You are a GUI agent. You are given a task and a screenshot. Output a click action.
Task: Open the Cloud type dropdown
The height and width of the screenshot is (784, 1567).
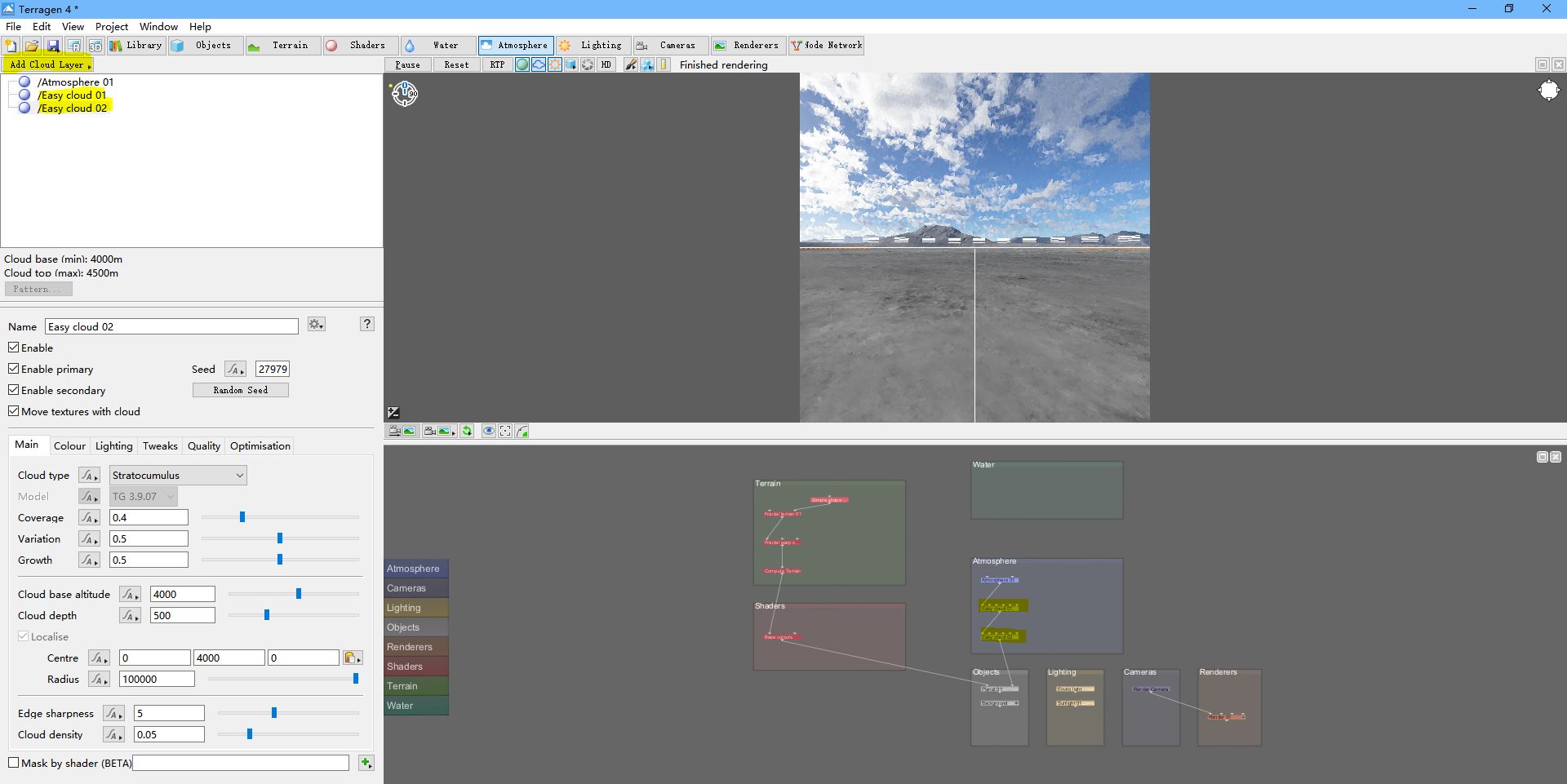pos(178,476)
